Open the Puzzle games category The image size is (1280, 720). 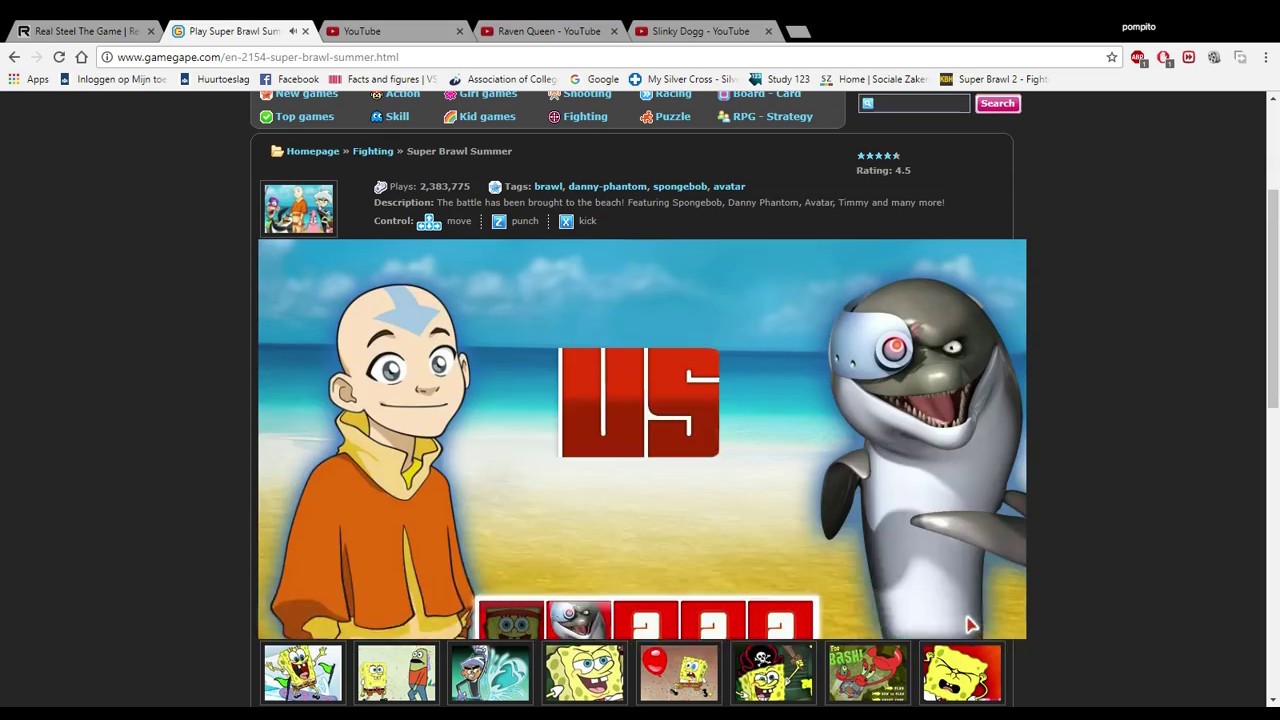(x=665, y=116)
